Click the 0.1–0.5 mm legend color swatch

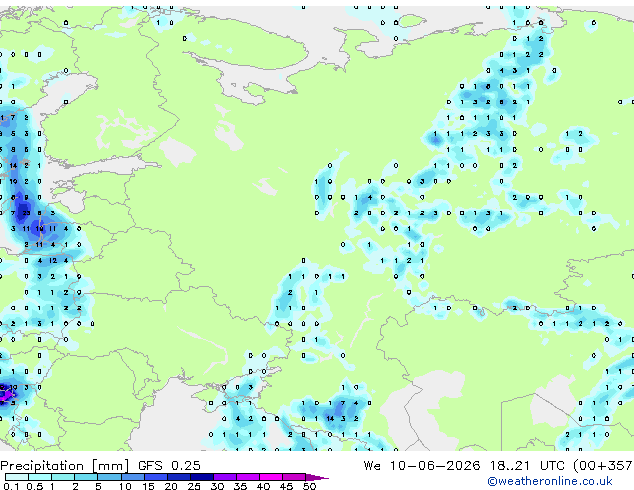coord(17,477)
